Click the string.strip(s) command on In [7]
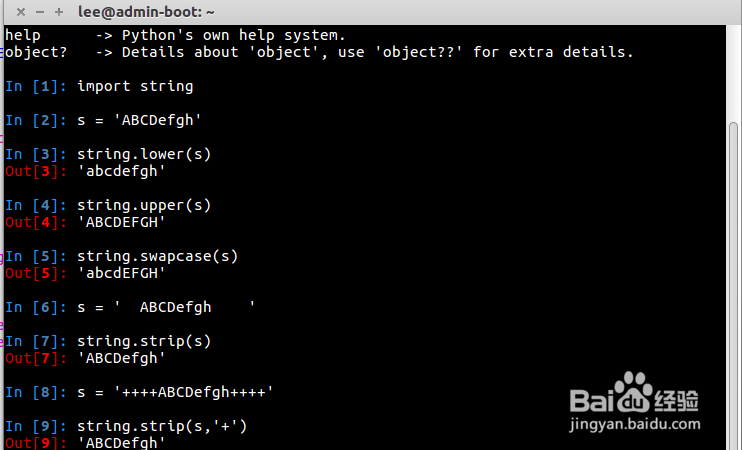This screenshot has height=450, width=742. pos(144,341)
